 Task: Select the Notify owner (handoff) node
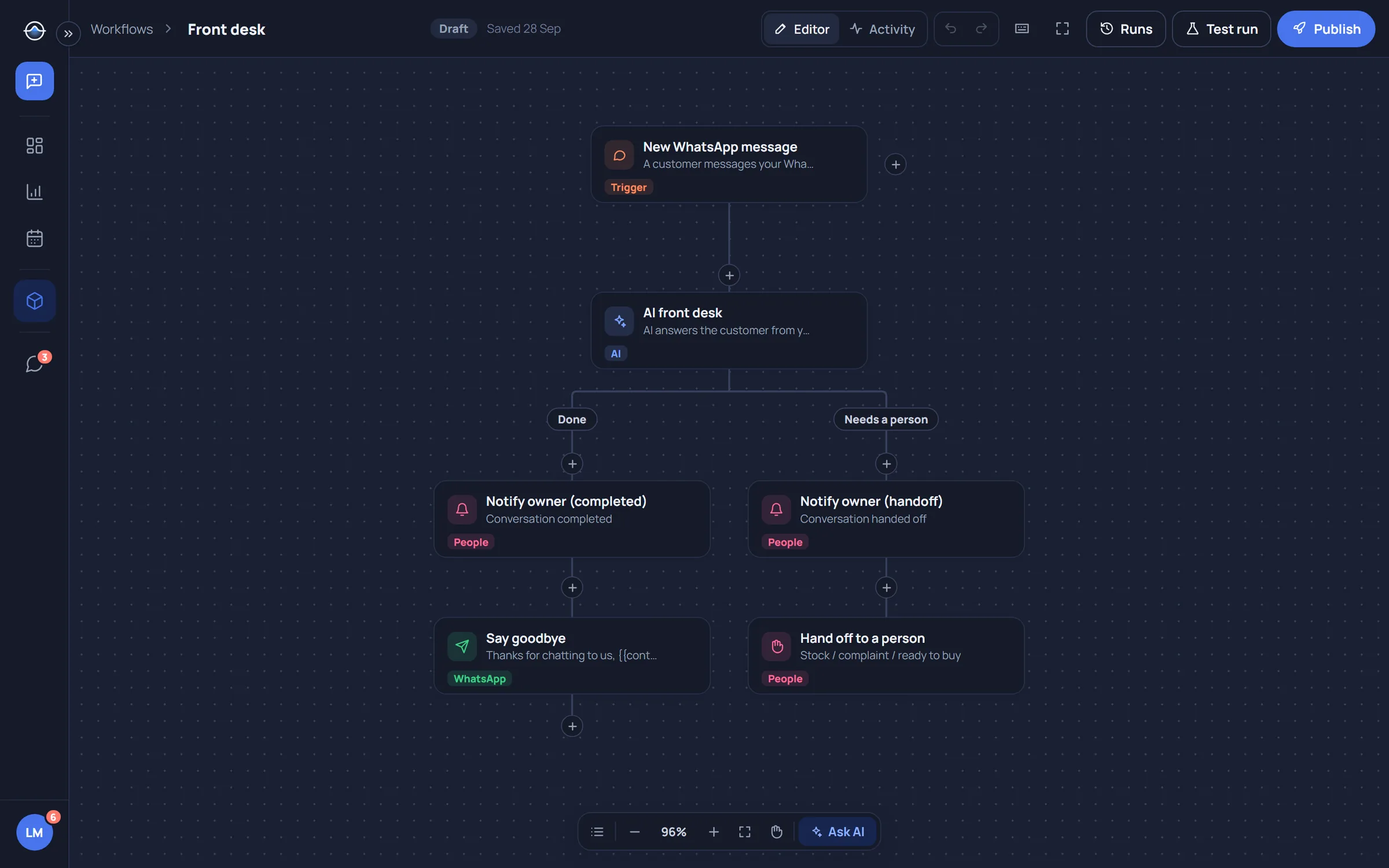pyautogui.click(x=886, y=519)
